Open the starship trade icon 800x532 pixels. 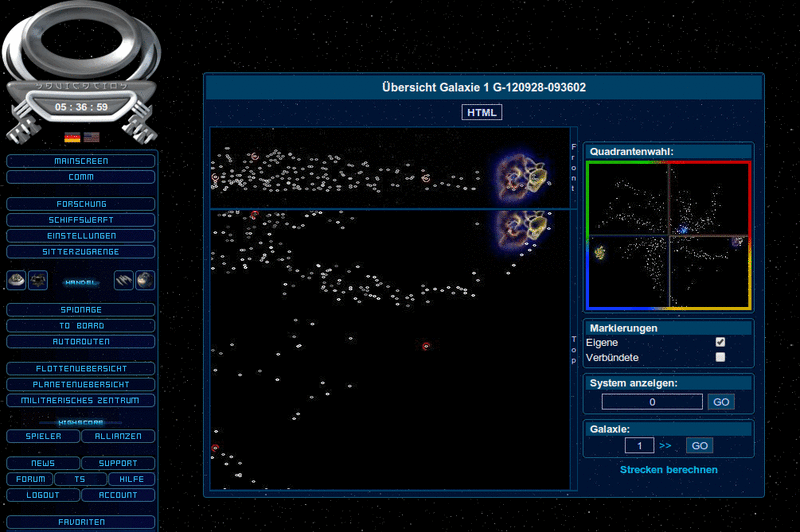[123, 280]
